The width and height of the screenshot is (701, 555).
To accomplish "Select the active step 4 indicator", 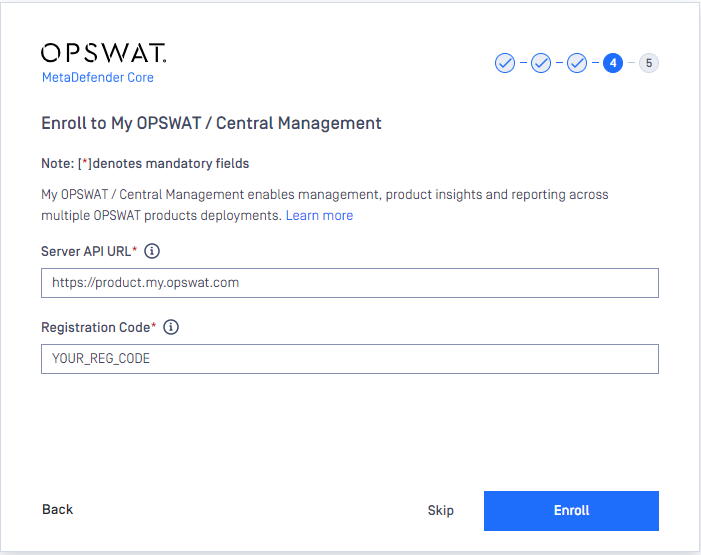I will point(613,63).
